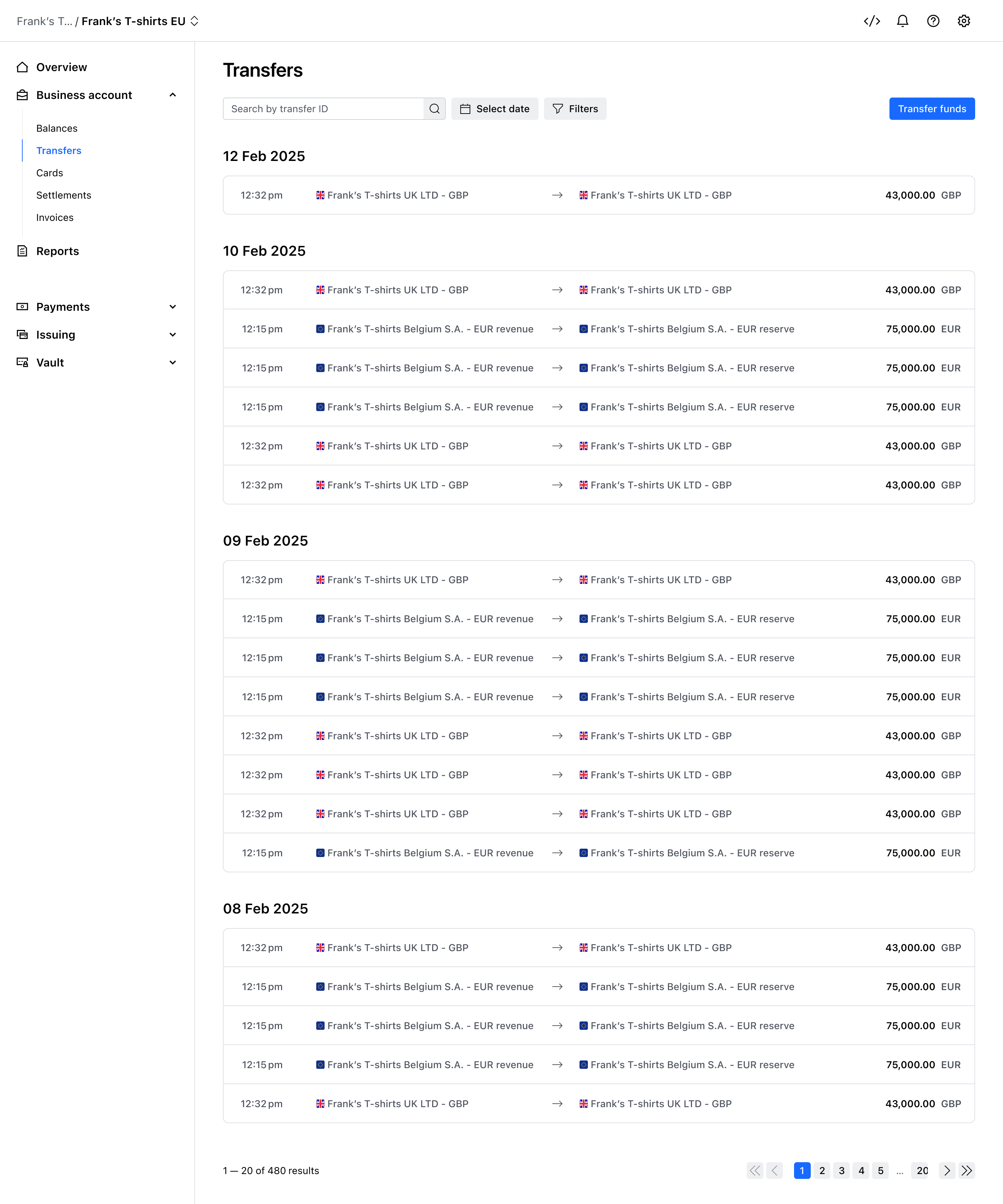This screenshot has height=1204, width=1003.
Task: Select current page 1 button
Action: [x=802, y=1170]
